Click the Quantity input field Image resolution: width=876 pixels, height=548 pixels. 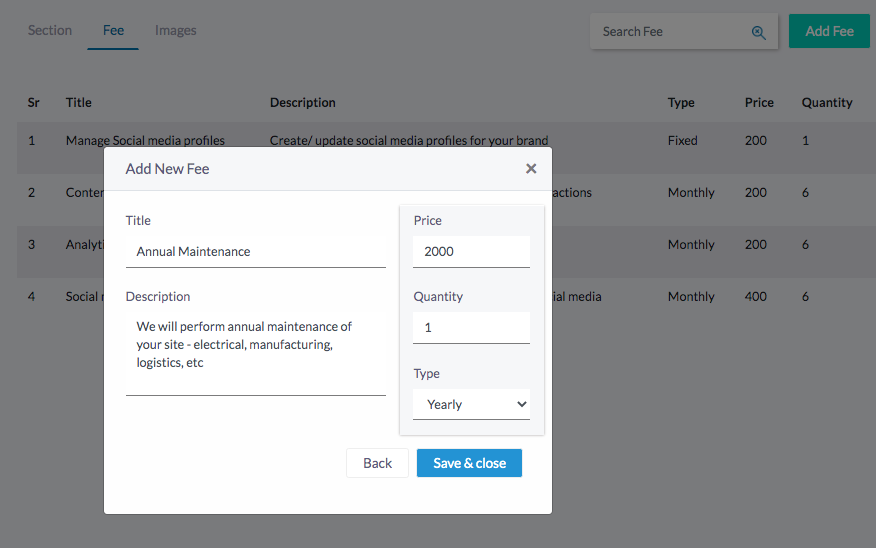click(x=471, y=328)
